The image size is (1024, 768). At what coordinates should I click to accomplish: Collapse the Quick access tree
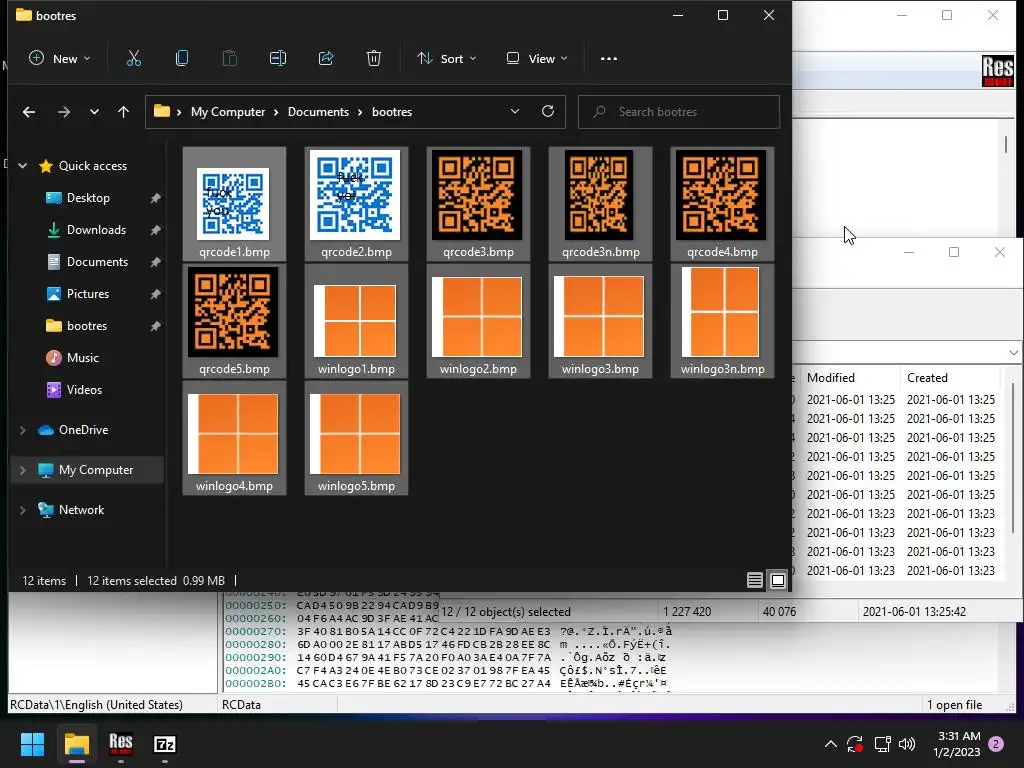pyautogui.click(x=23, y=166)
